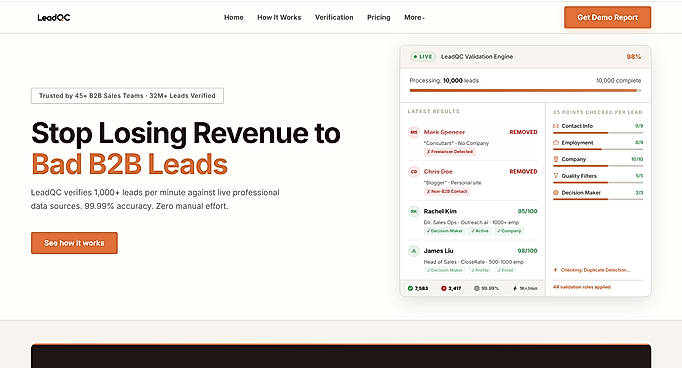
Task: Click the CO avatar for Chris Doe
Action: (x=414, y=171)
